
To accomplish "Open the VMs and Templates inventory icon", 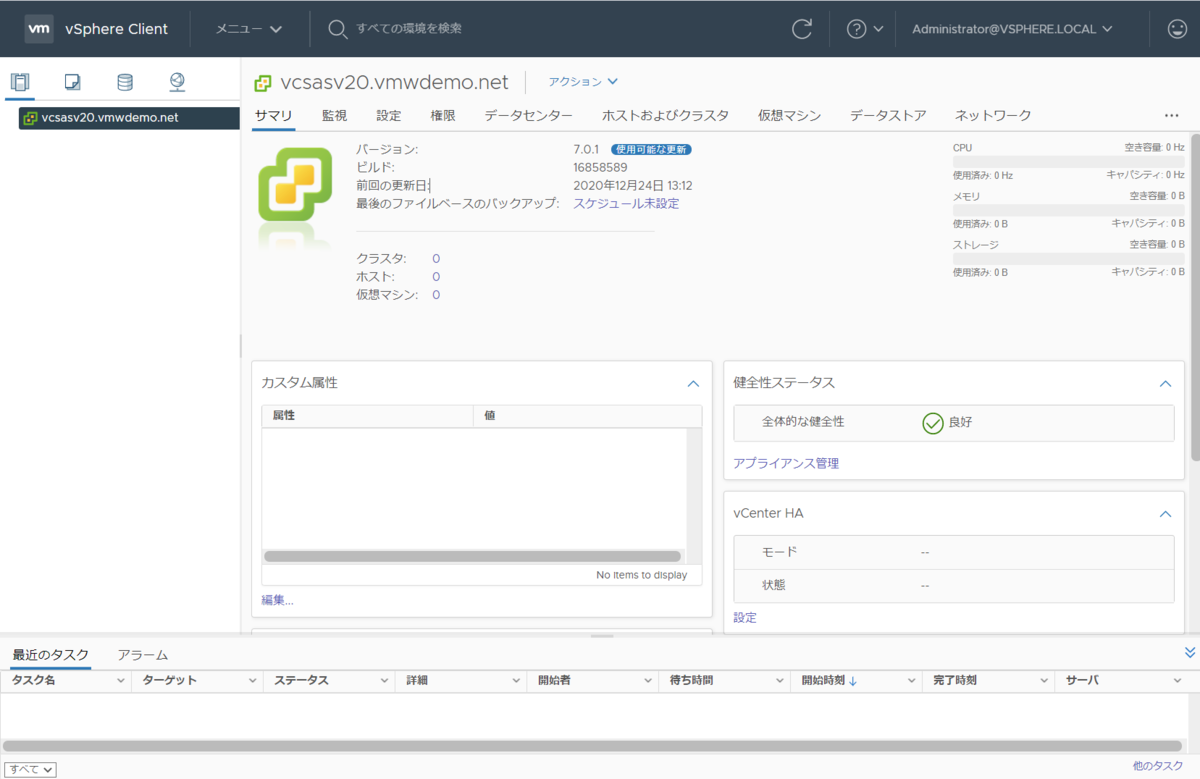I will (73, 82).
